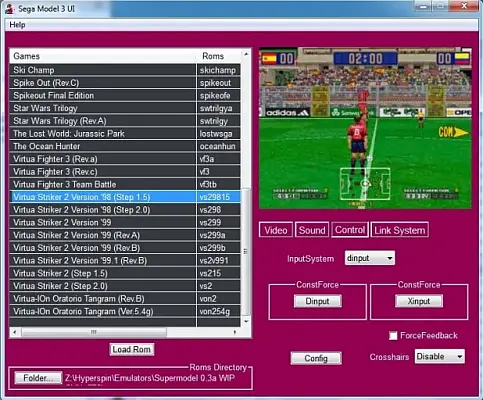
Task: Select The Ocean Hunter in games list
Action: 125,146
